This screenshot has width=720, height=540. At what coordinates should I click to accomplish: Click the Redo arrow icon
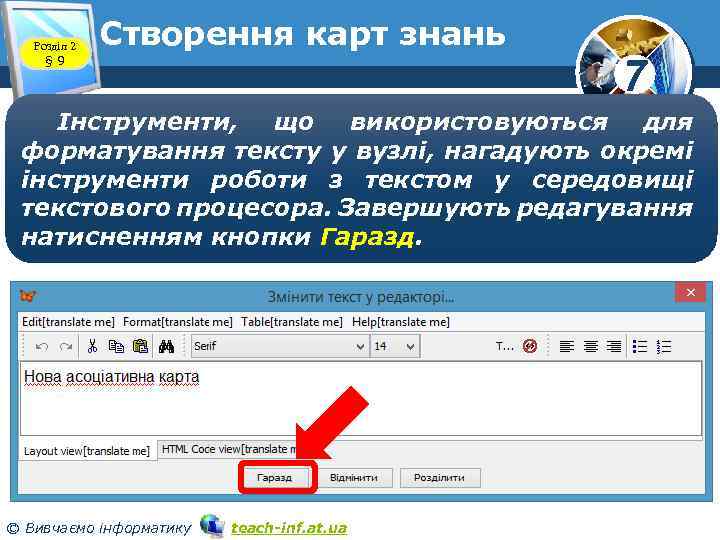(x=66, y=347)
